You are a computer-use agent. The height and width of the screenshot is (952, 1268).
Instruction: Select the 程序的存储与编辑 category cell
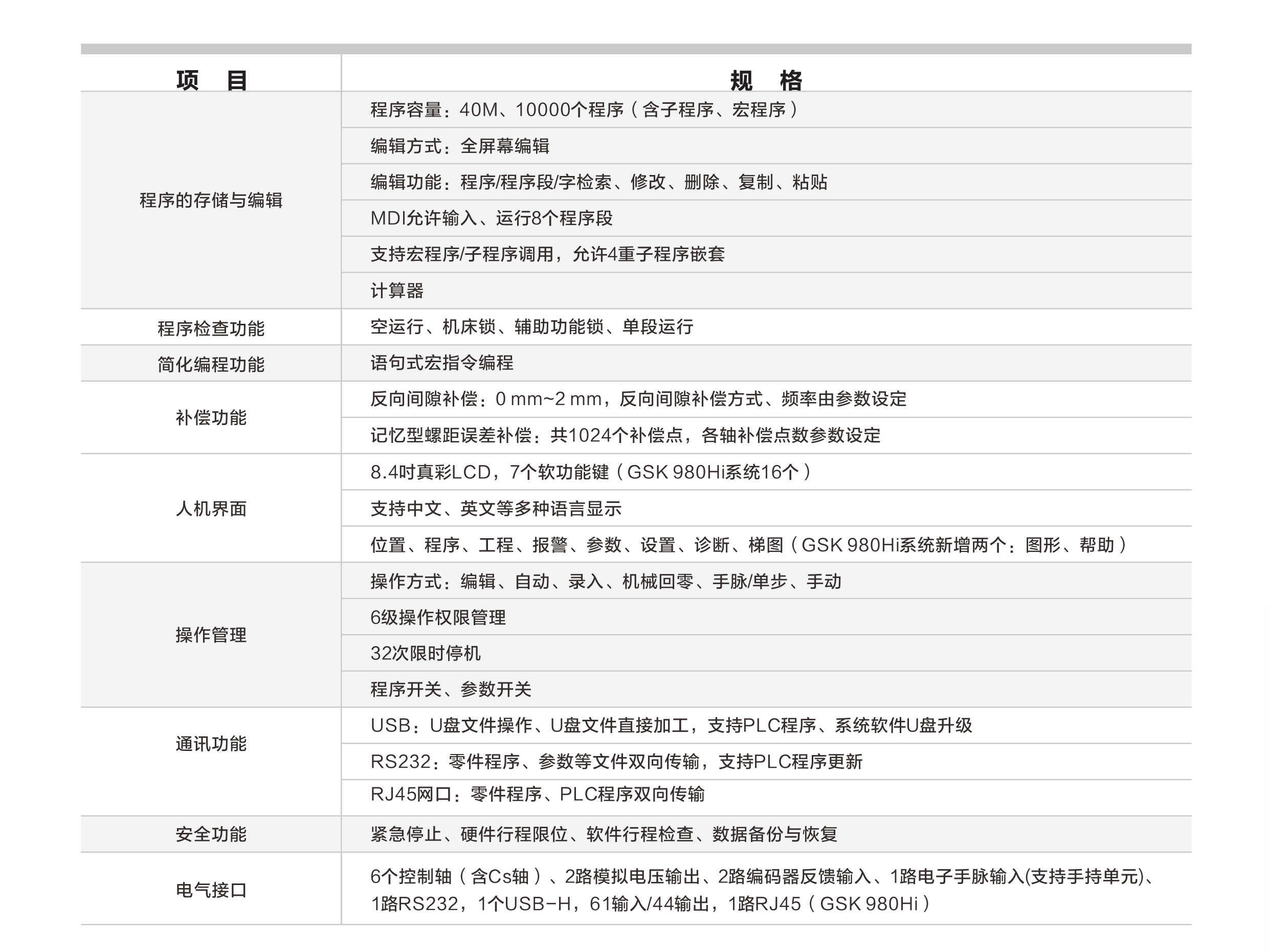coord(211,200)
